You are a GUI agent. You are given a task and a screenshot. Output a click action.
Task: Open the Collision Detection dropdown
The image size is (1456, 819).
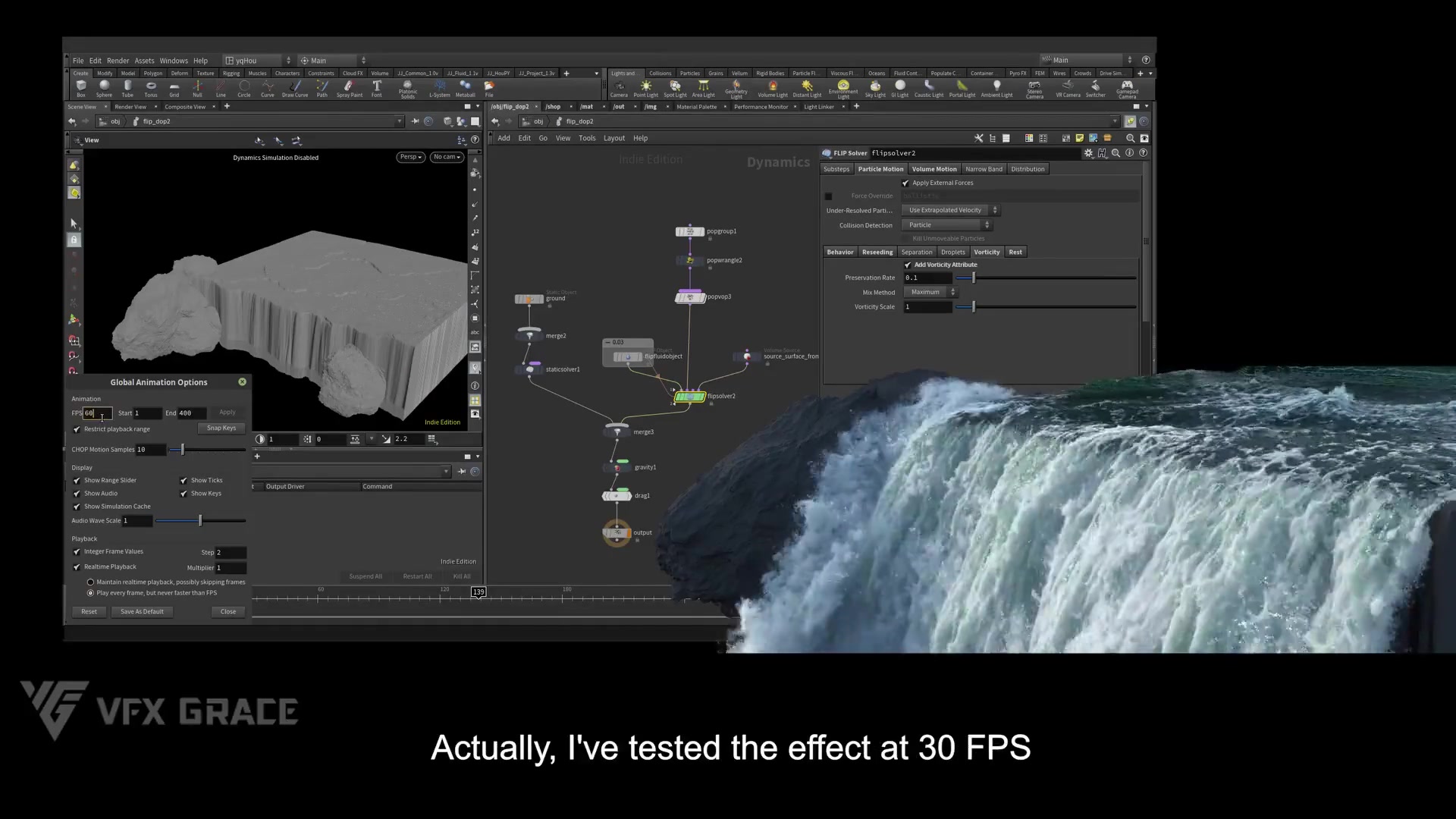coord(946,224)
